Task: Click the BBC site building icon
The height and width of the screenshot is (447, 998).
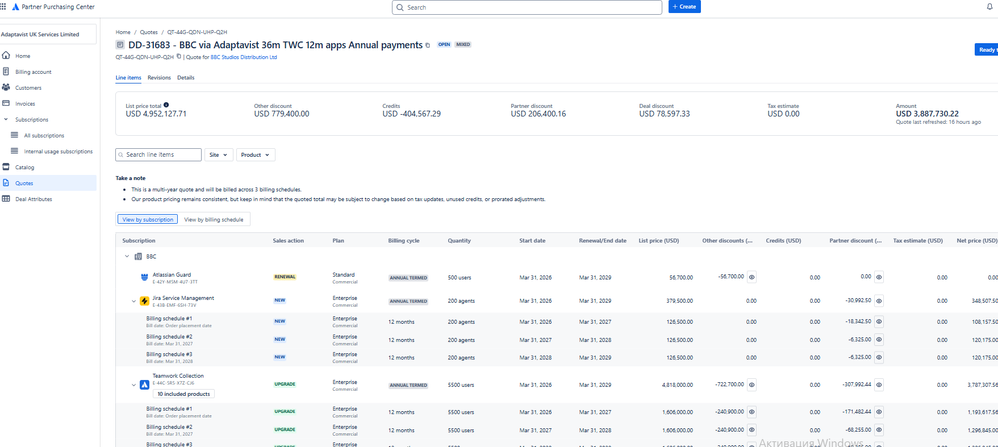Action: click(x=138, y=257)
